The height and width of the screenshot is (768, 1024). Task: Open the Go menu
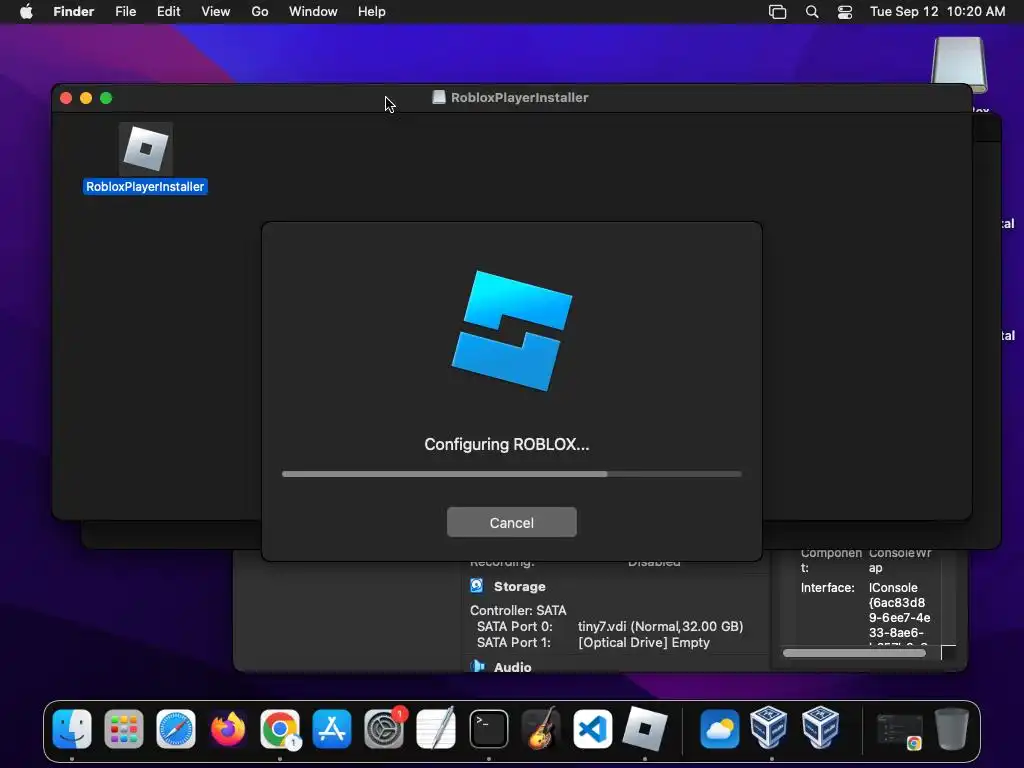coord(260,12)
